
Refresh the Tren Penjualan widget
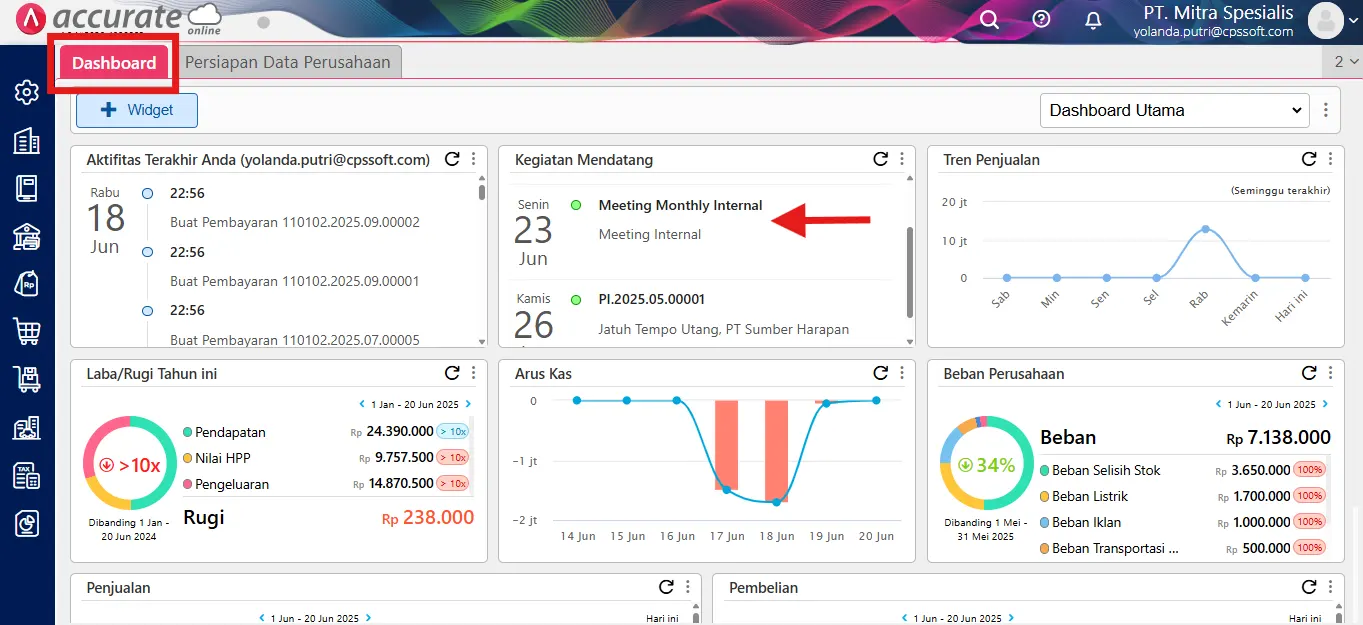coord(1309,158)
